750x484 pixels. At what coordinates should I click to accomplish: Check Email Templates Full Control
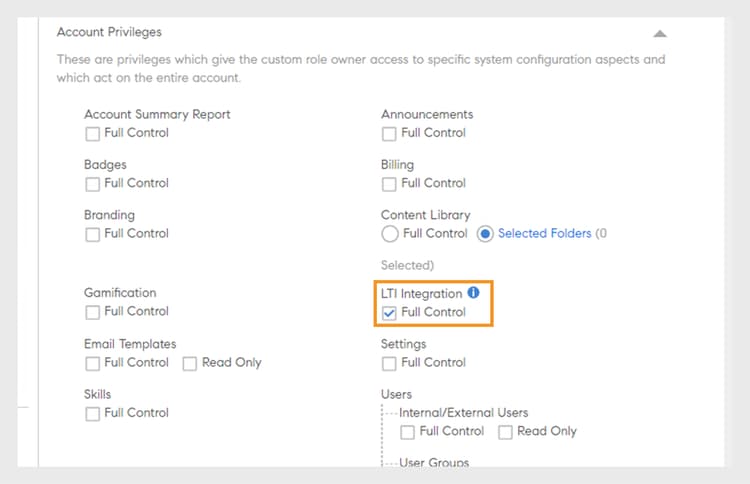pyautogui.click(x=93, y=363)
